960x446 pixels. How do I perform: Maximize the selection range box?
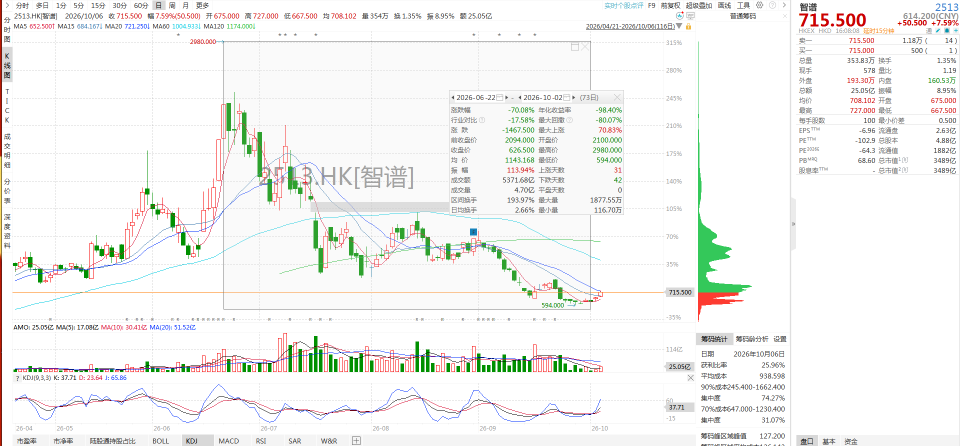coord(575,47)
